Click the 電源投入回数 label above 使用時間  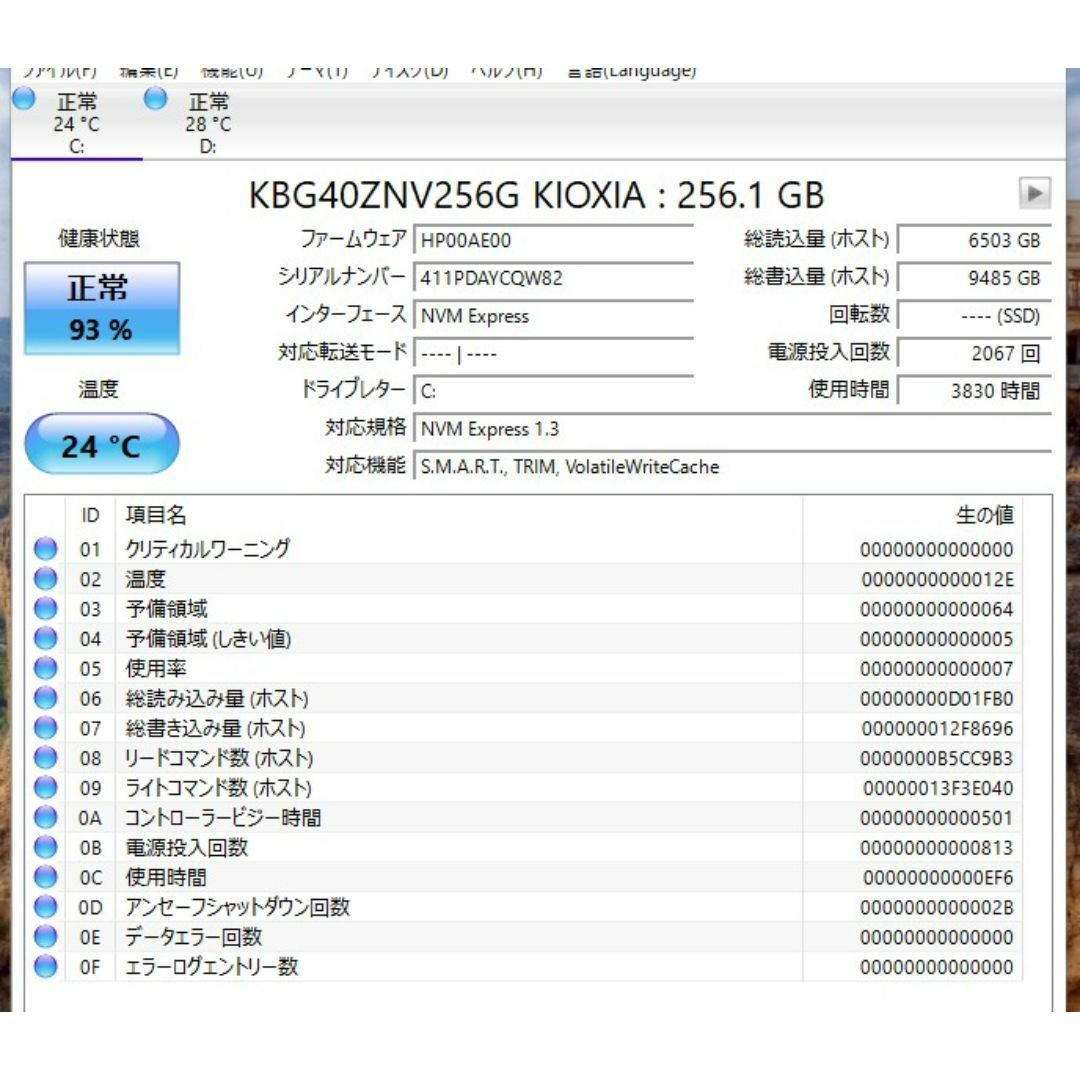(829, 353)
